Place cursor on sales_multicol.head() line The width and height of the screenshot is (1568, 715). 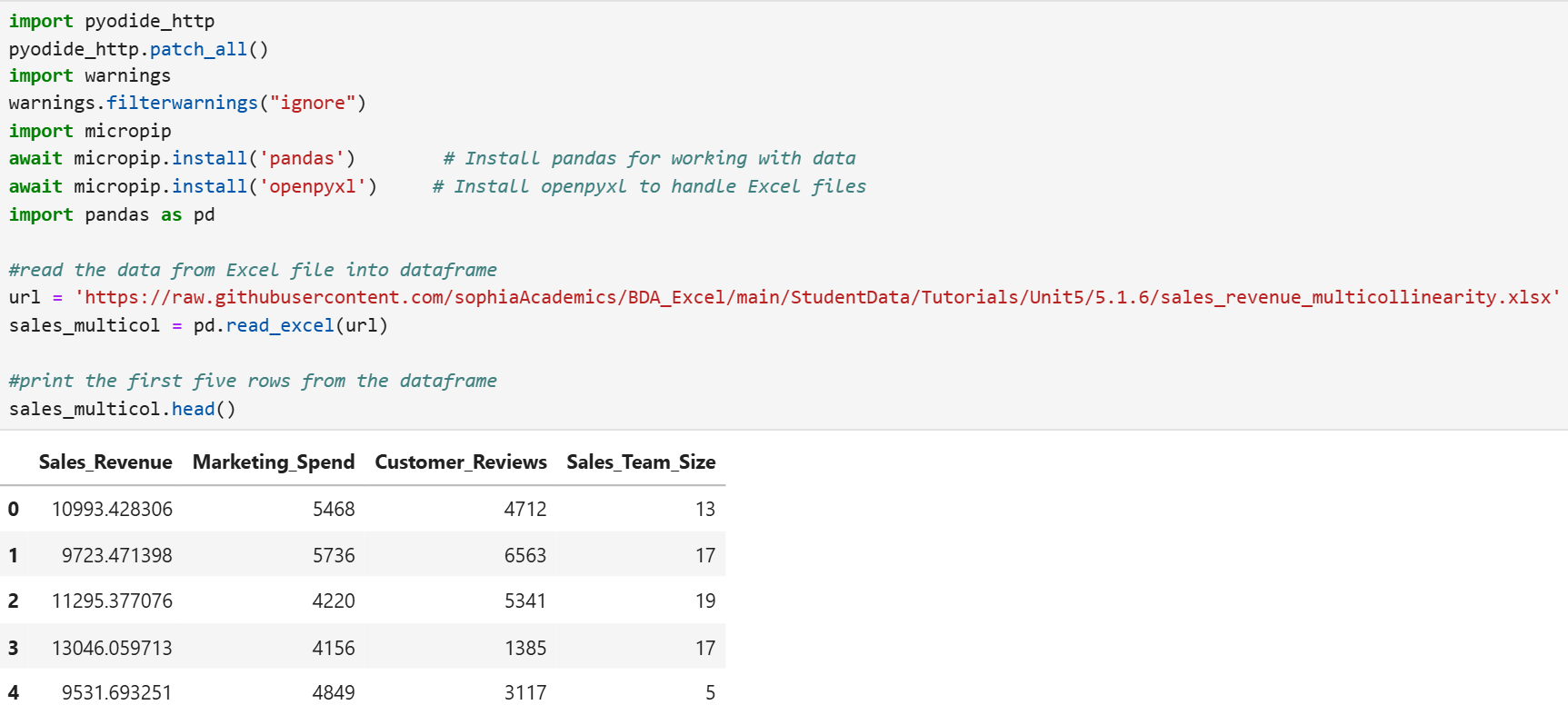pyautogui.click(x=123, y=410)
